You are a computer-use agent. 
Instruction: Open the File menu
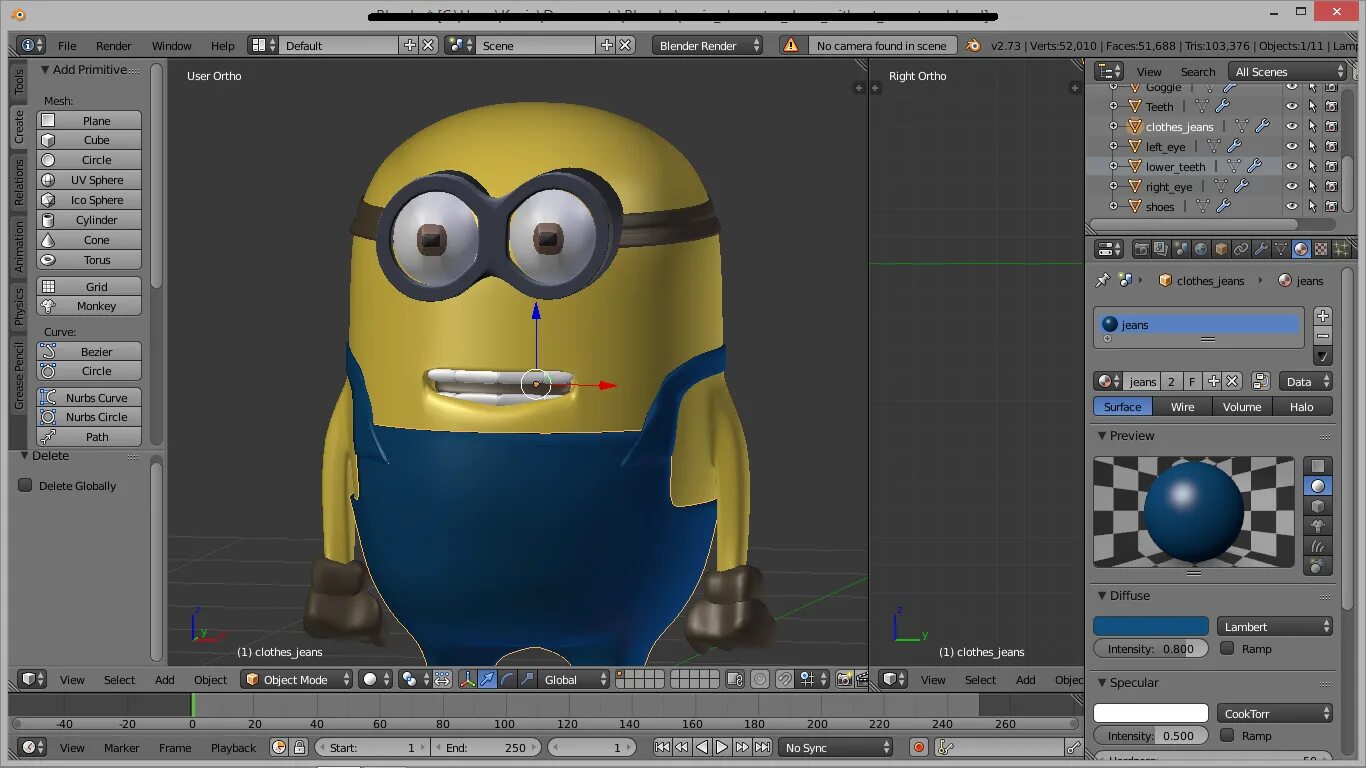point(67,46)
